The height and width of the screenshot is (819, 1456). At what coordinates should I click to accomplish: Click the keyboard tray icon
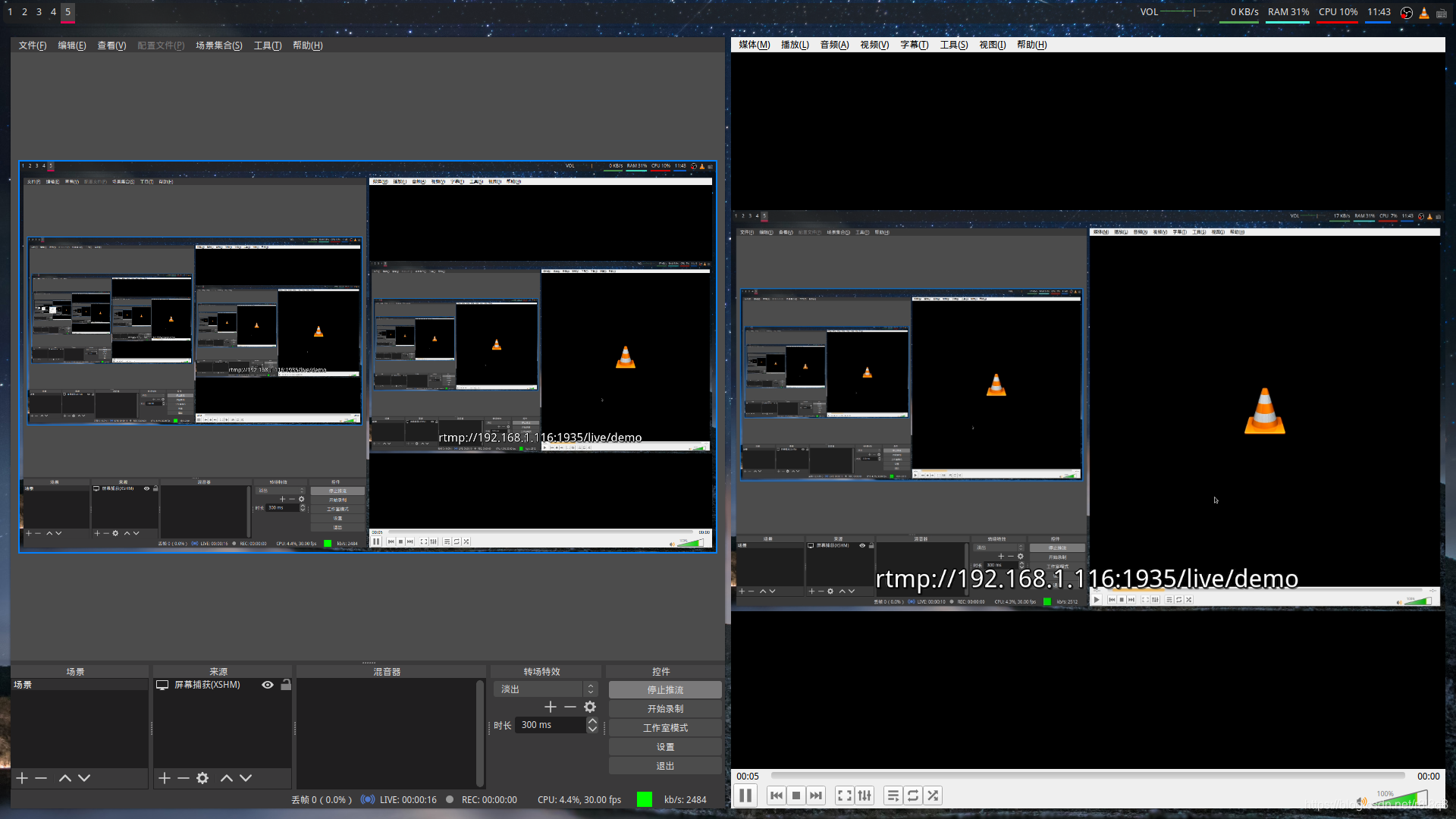point(1442,13)
